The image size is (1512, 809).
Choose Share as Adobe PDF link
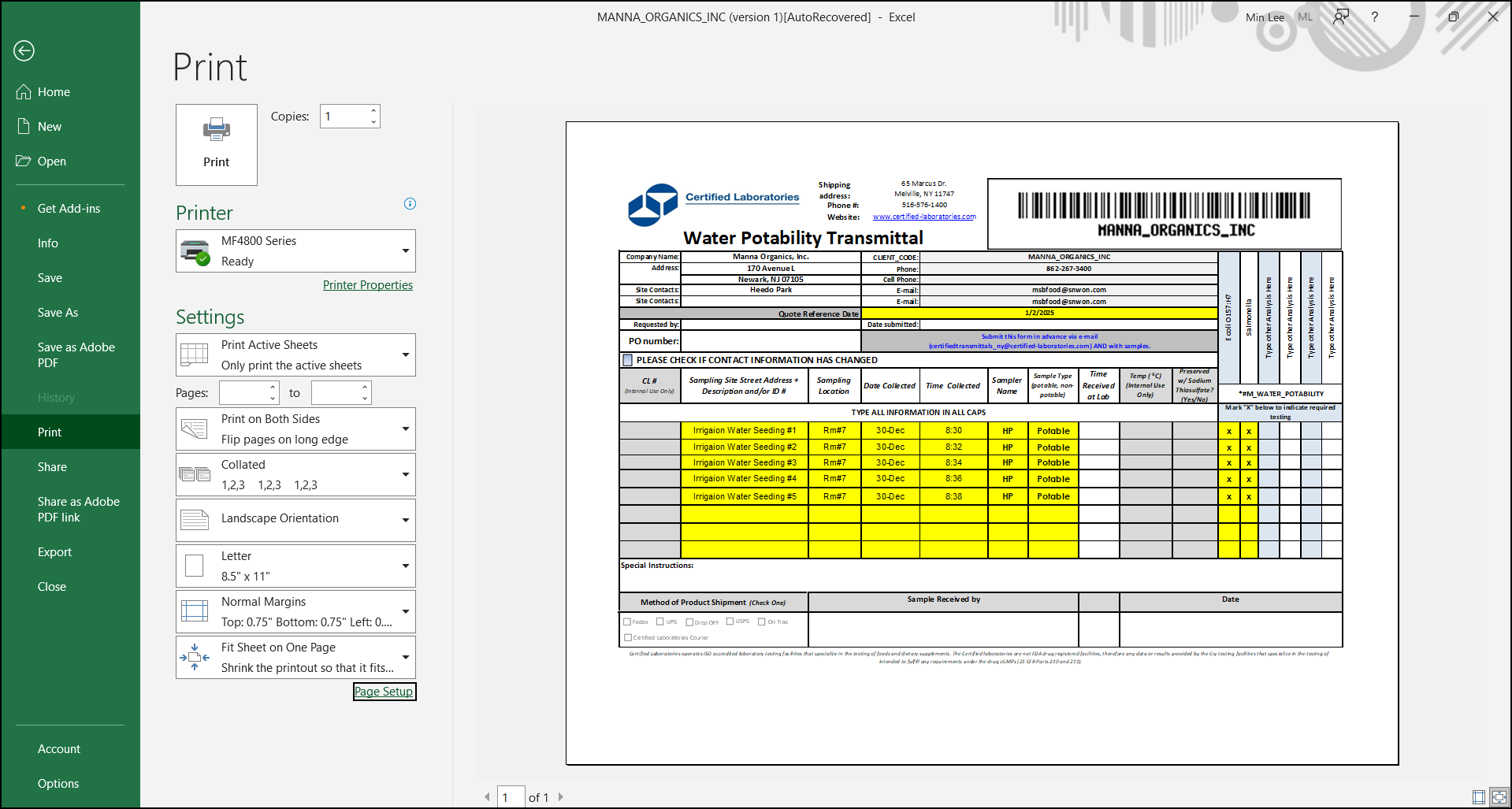click(x=70, y=510)
